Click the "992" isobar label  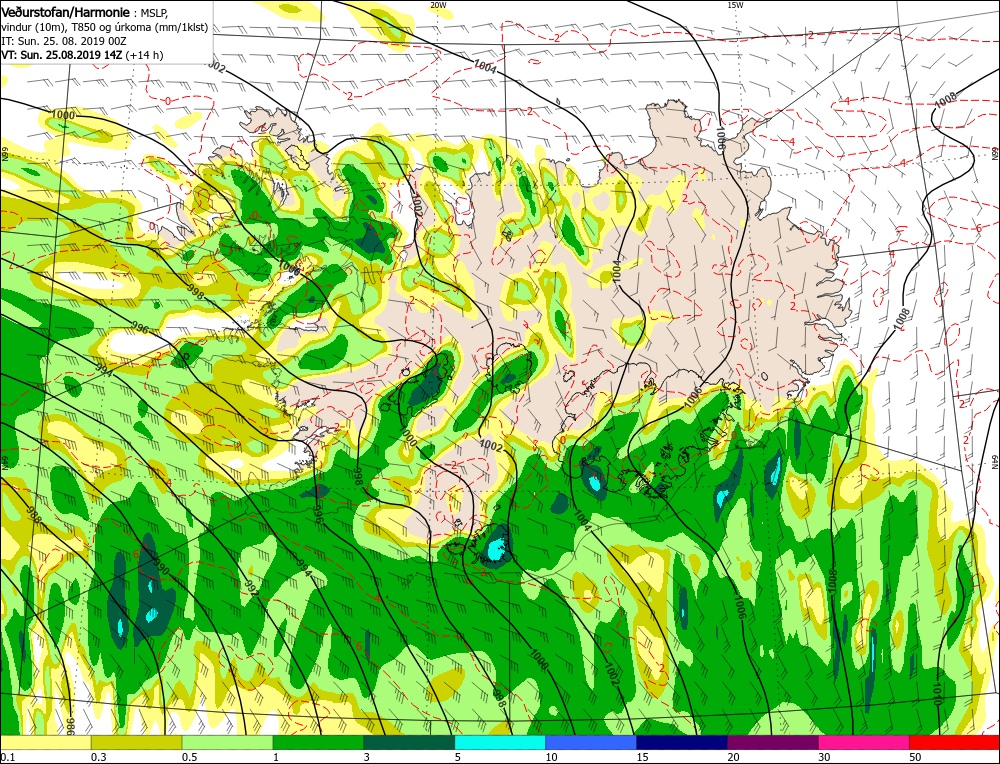point(251,588)
